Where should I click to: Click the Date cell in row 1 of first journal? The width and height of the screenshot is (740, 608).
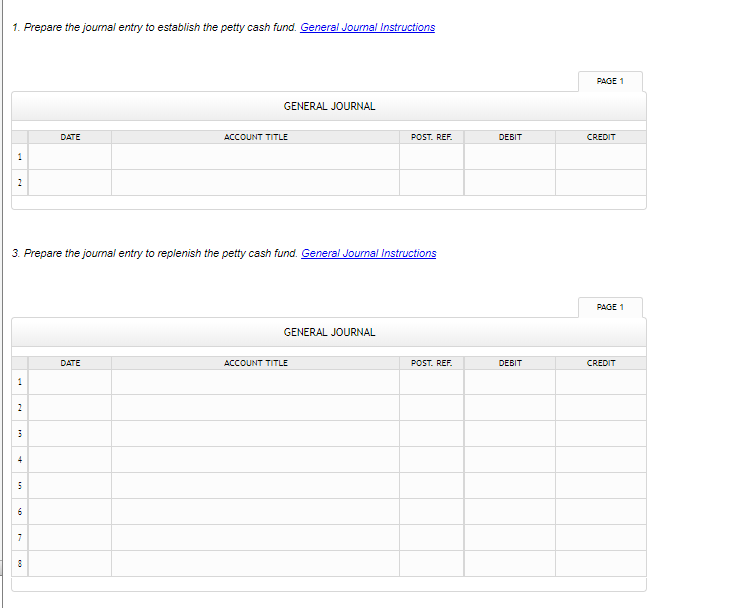tap(70, 157)
